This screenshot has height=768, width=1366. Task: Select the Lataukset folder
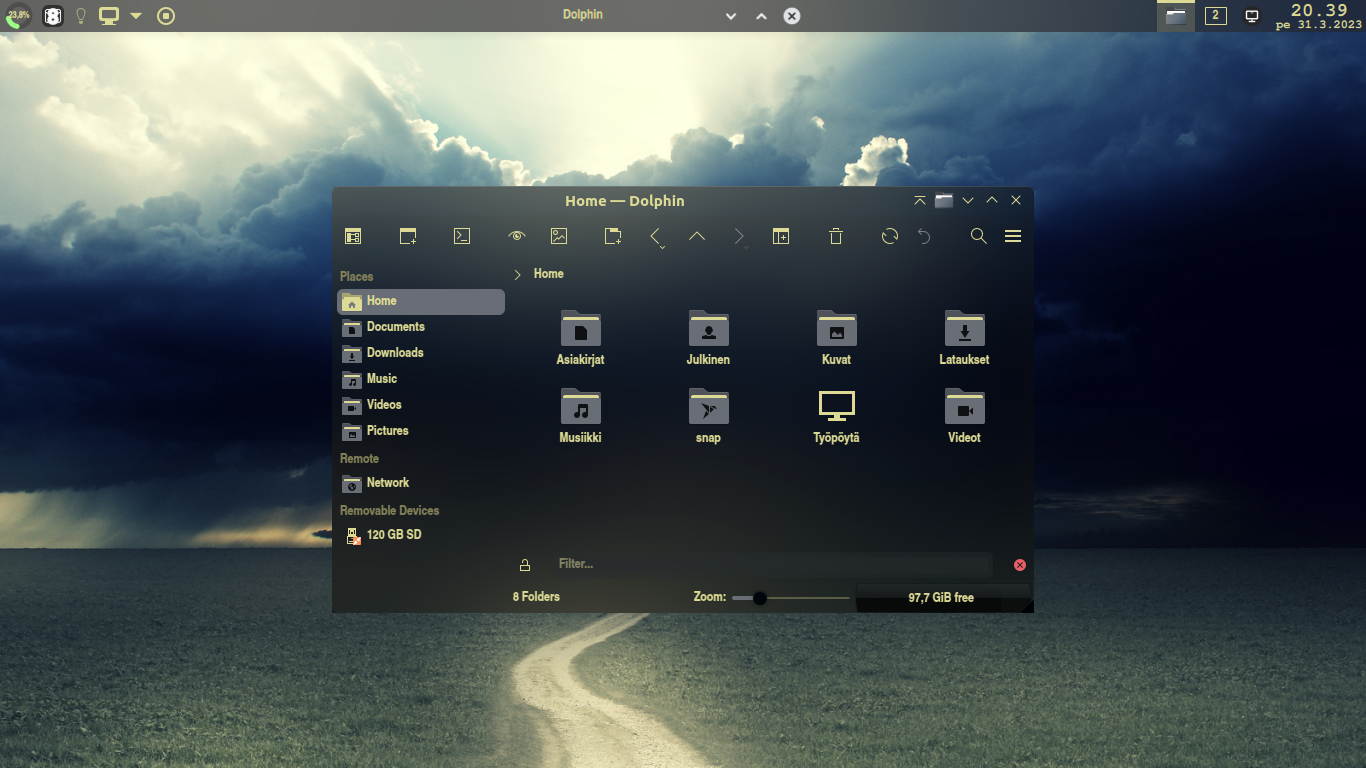964,338
